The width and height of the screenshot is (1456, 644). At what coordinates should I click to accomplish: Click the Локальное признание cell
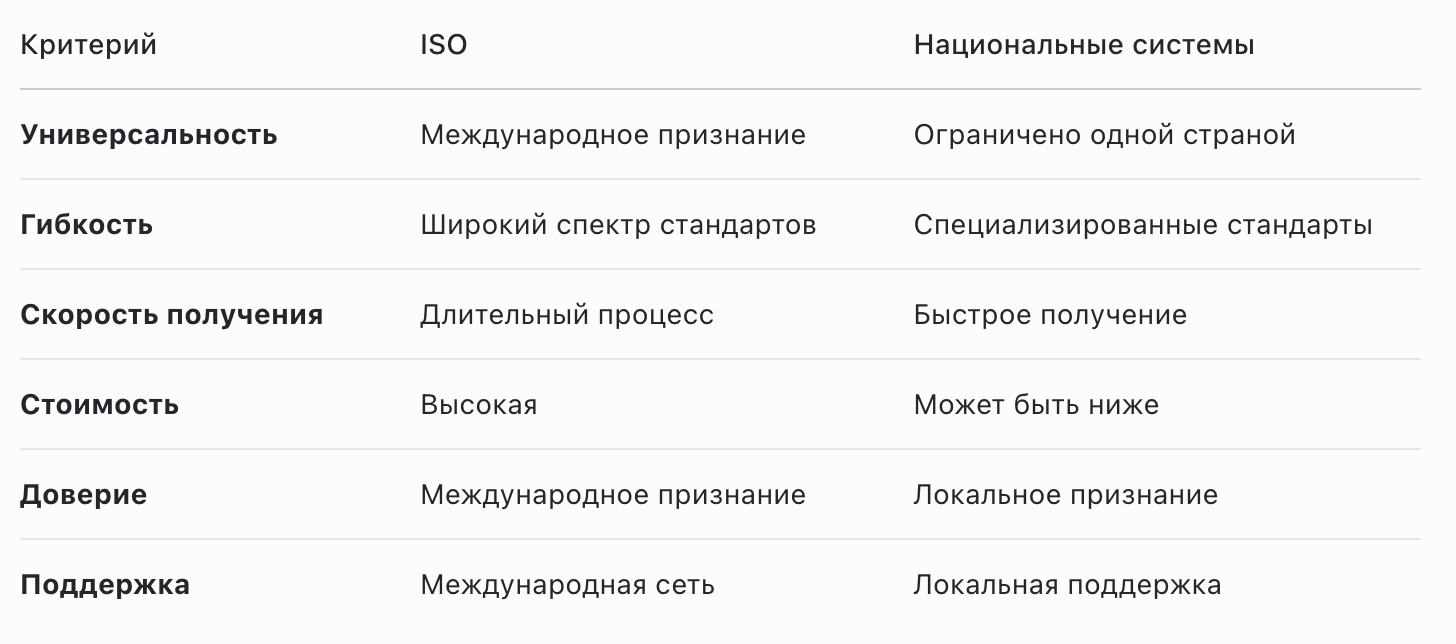(1066, 495)
